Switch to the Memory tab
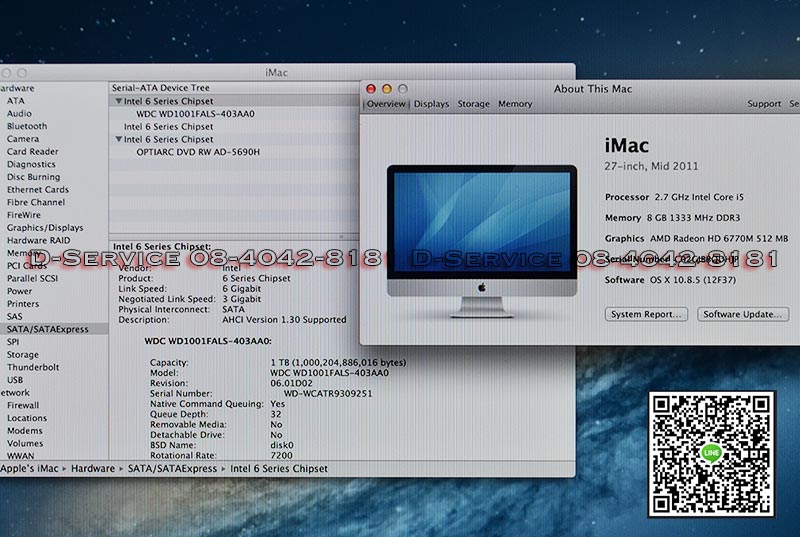Screen dimensions: 800x537 coord(515,104)
